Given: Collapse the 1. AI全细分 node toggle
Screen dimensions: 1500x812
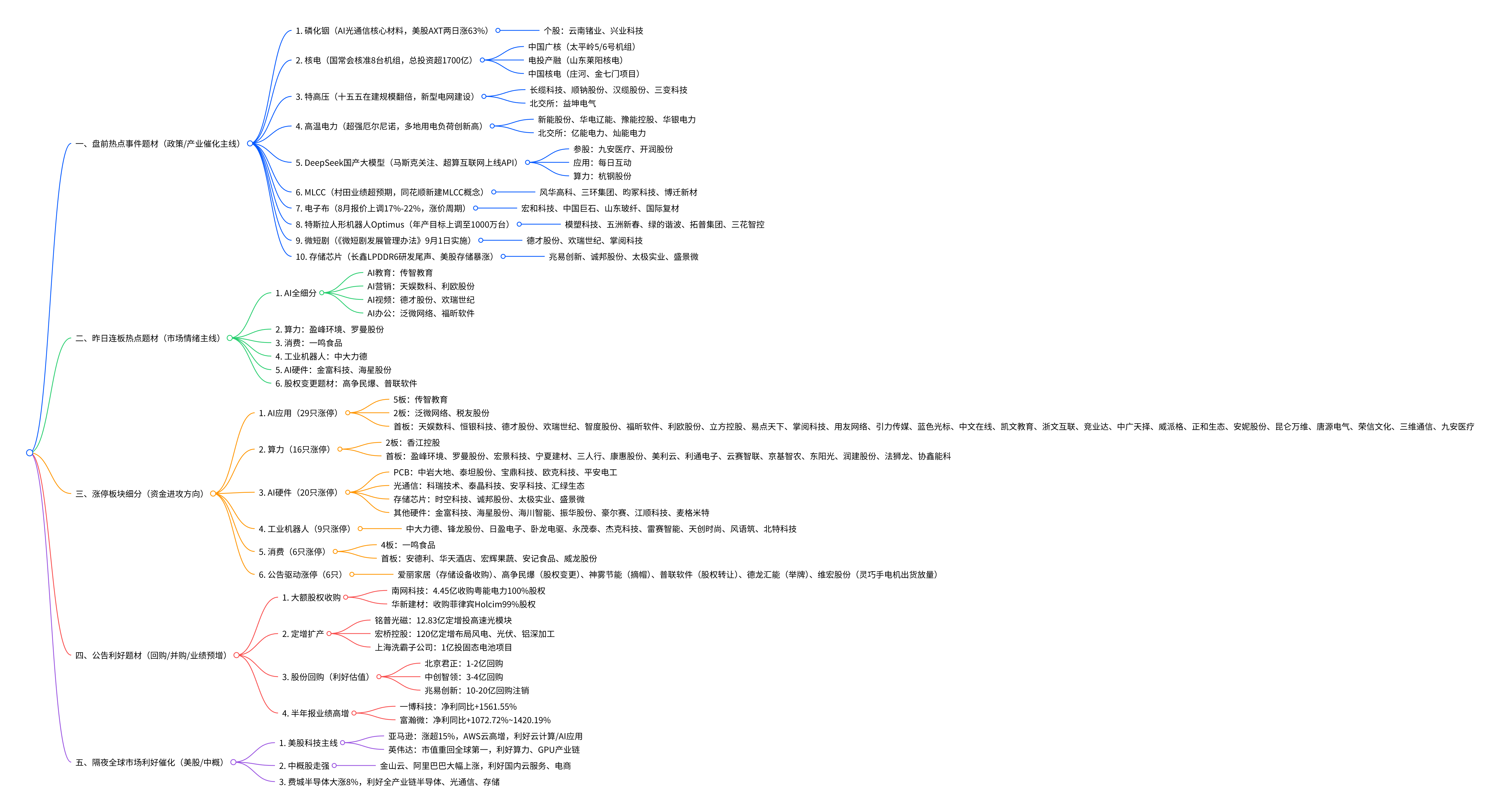Looking at the screenshot, I should [322, 293].
